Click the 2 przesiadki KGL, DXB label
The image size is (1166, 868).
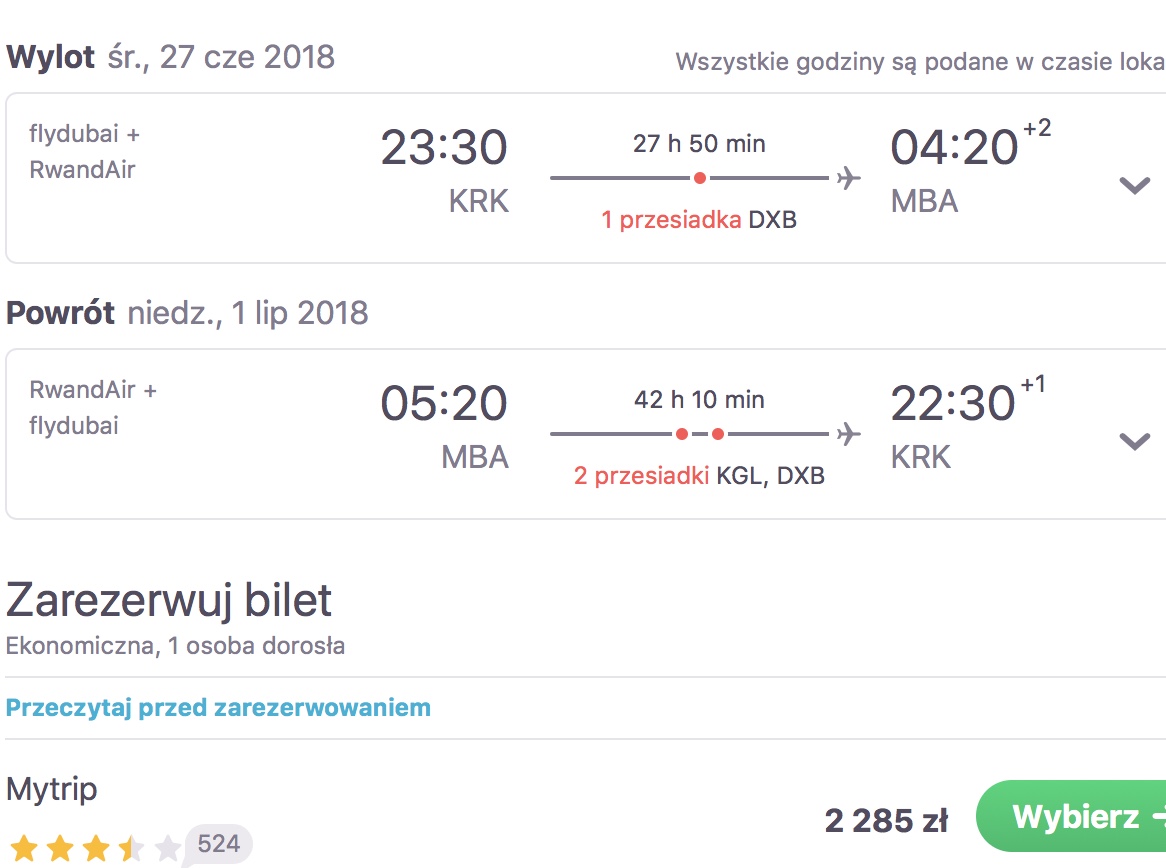(x=699, y=475)
